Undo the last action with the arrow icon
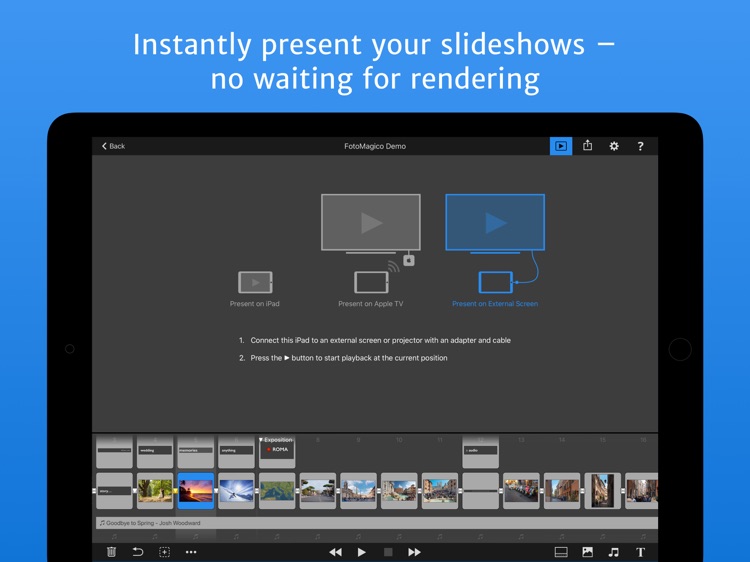 point(138,552)
